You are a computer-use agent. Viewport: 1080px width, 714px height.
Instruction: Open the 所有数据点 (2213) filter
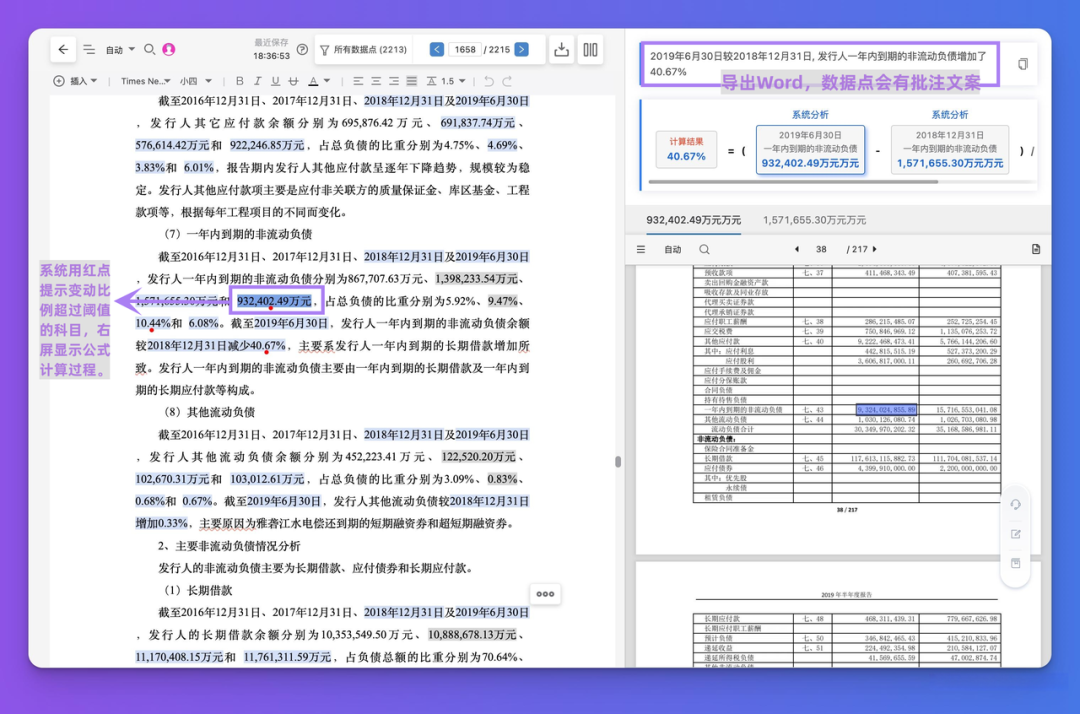coord(364,50)
